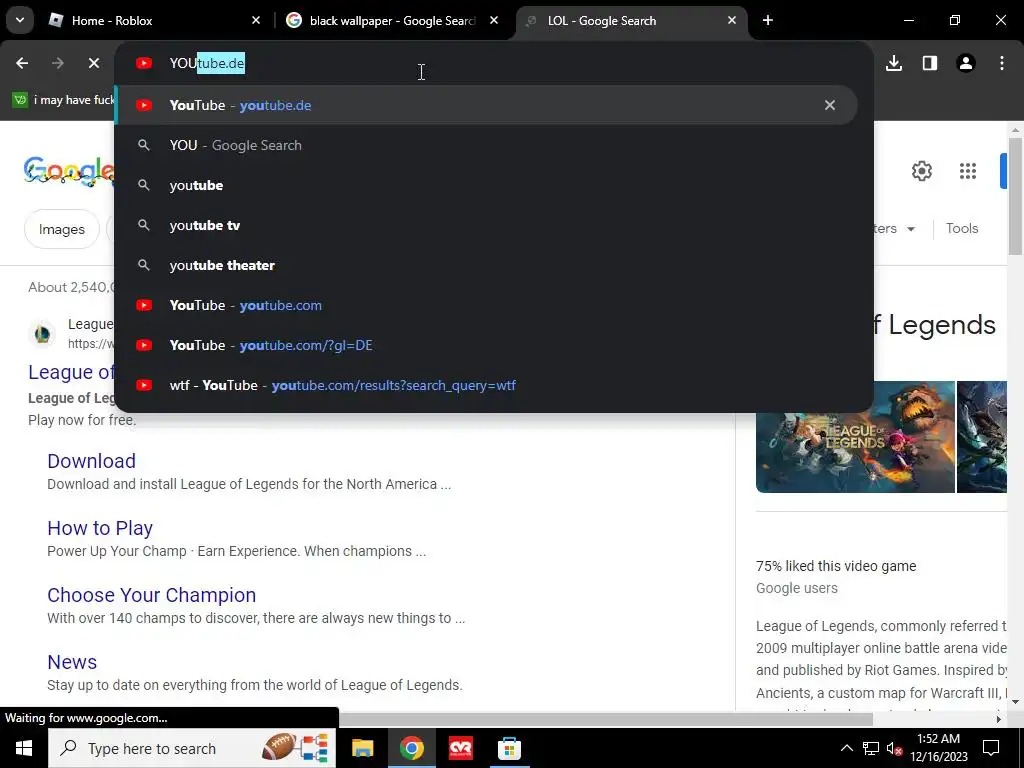Viewport: 1024px width, 768px height.
Task: Open the Chrome downloads icon
Action: coord(894,63)
